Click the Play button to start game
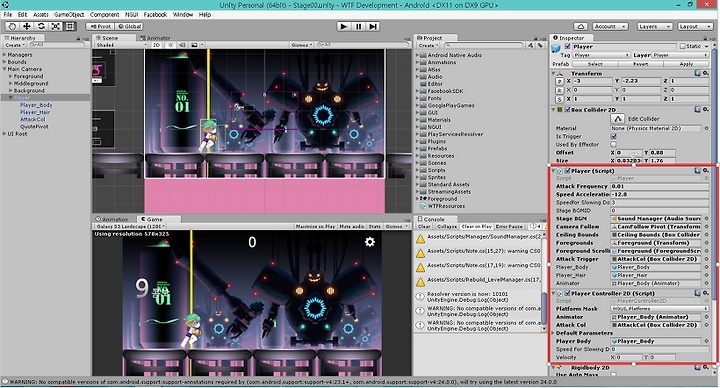The width and height of the screenshot is (720, 388). [343, 27]
